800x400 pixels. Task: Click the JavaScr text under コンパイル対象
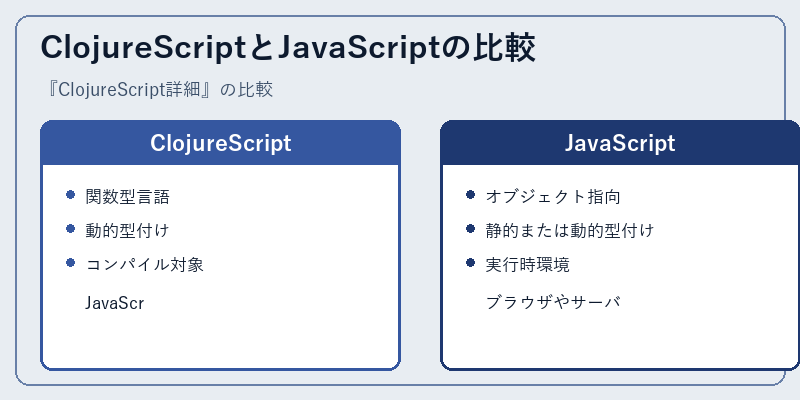click(x=114, y=303)
